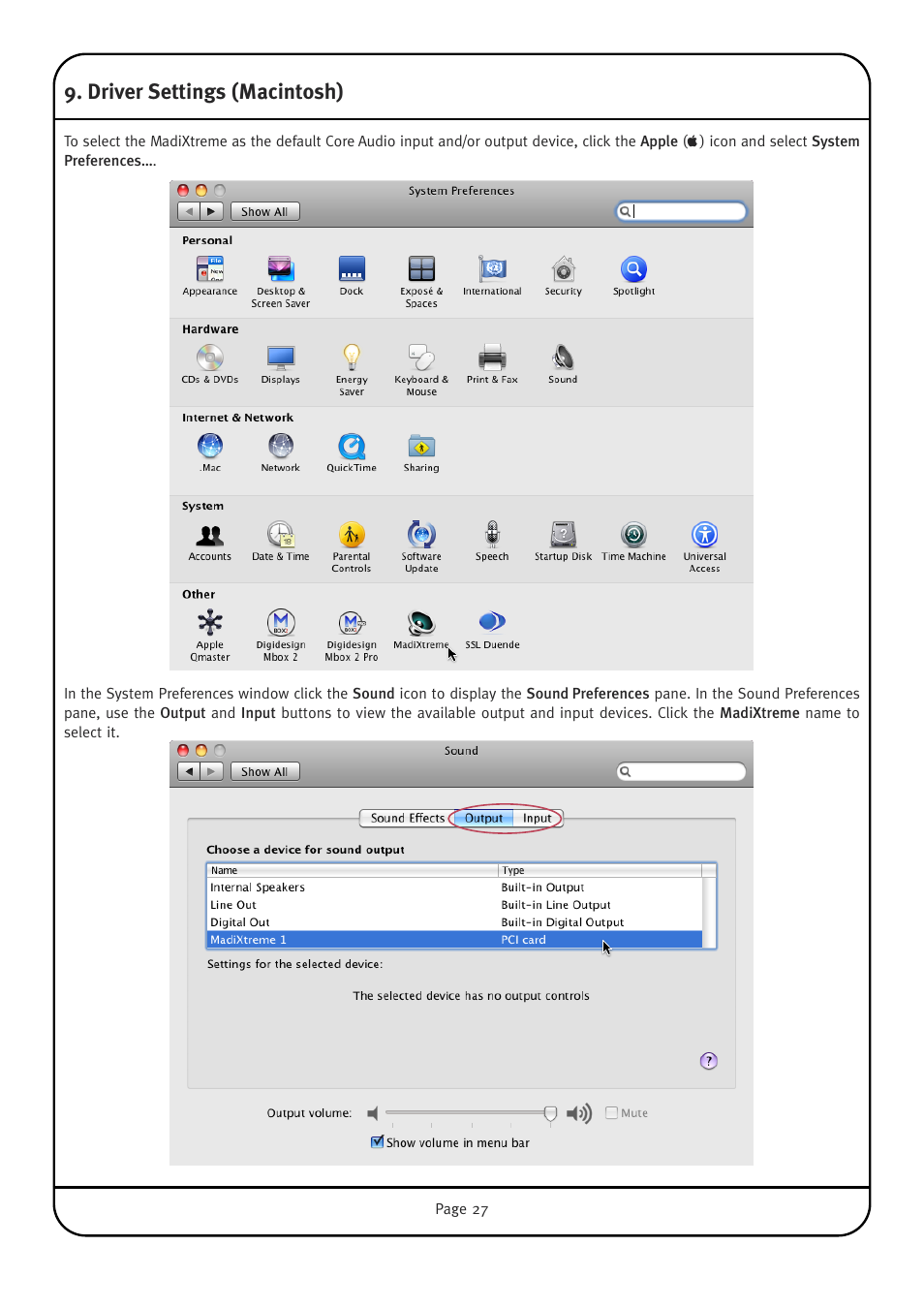Select Internal Speakers output device
The image size is (924, 1308).
click(x=455, y=888)
